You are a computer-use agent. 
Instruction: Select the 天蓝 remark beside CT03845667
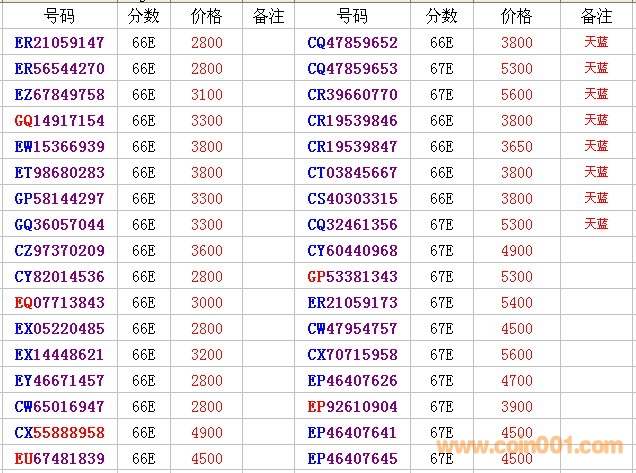click(596, 173)
